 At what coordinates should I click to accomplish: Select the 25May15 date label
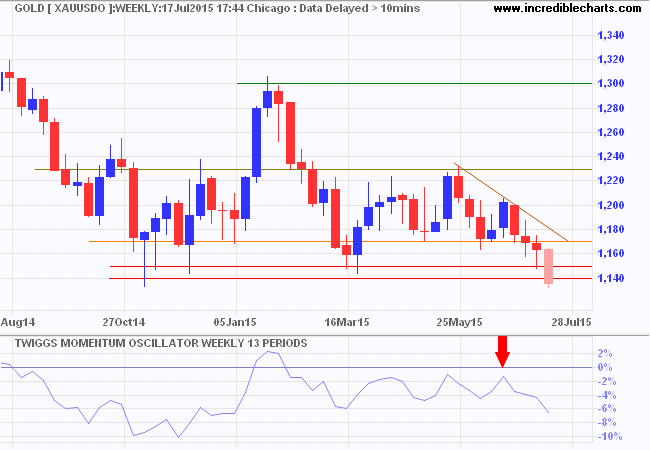[459, 322]
